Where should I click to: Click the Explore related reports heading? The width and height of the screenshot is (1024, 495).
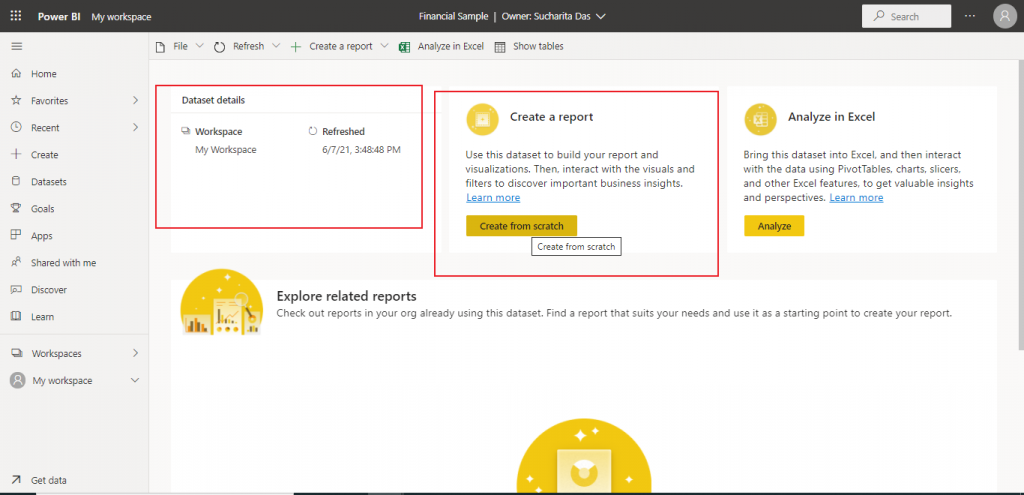coord(347,296)
